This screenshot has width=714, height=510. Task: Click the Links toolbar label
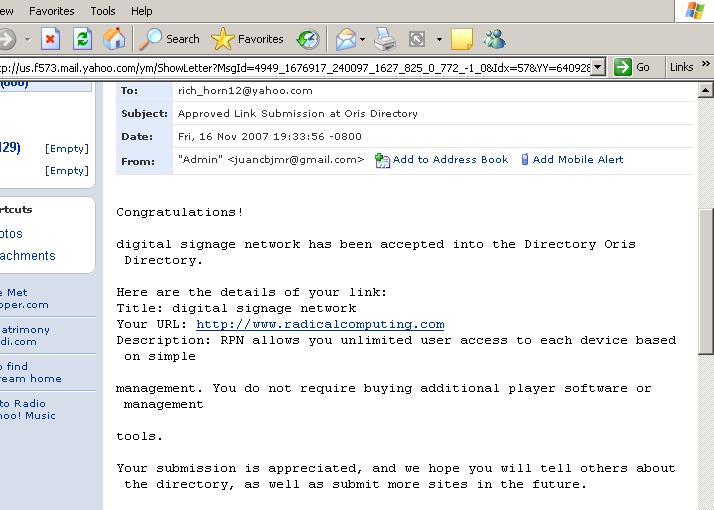[x=681, y=67]
